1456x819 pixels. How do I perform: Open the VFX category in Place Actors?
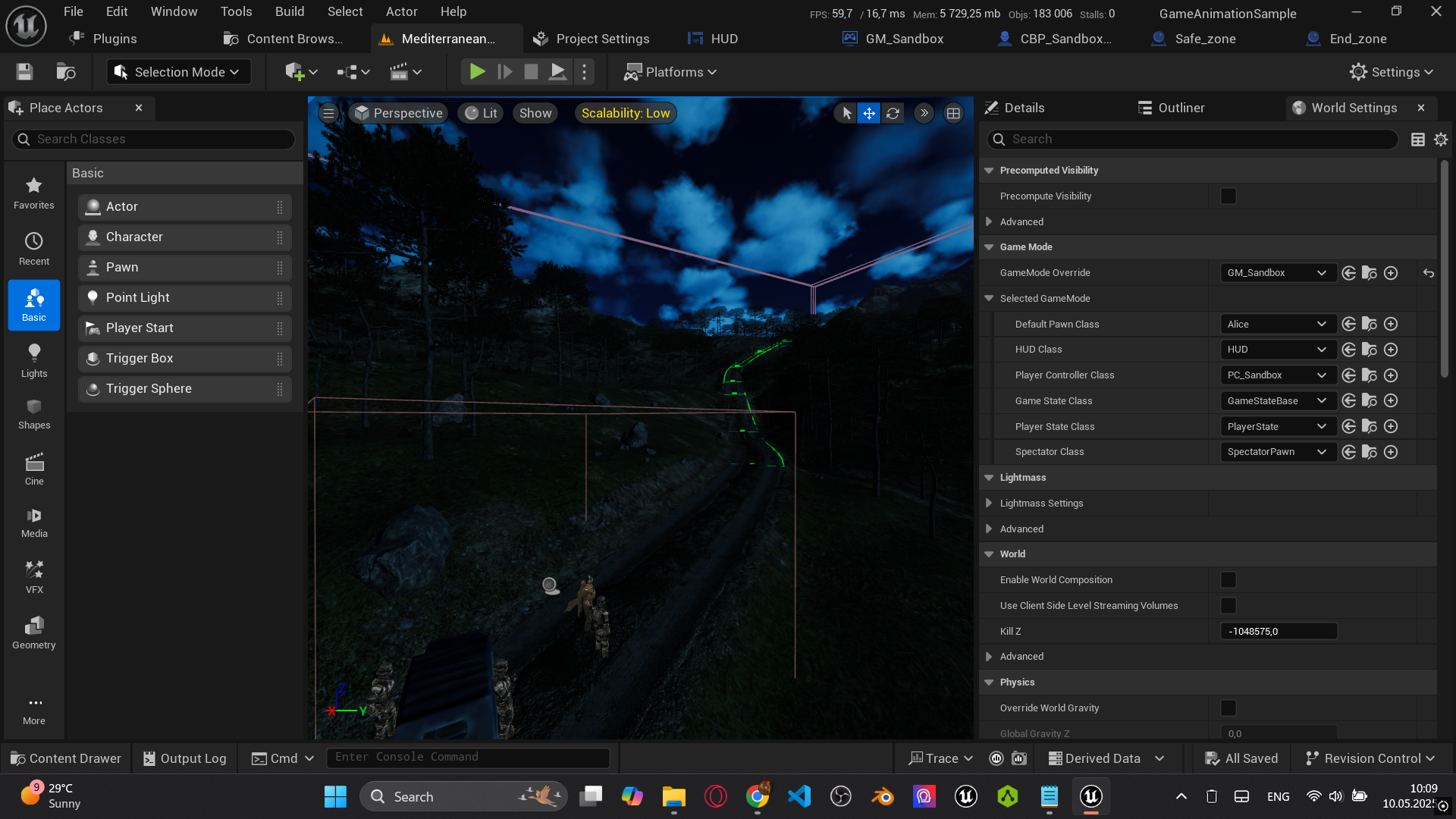pyautogui.click(x=34, y=576)
